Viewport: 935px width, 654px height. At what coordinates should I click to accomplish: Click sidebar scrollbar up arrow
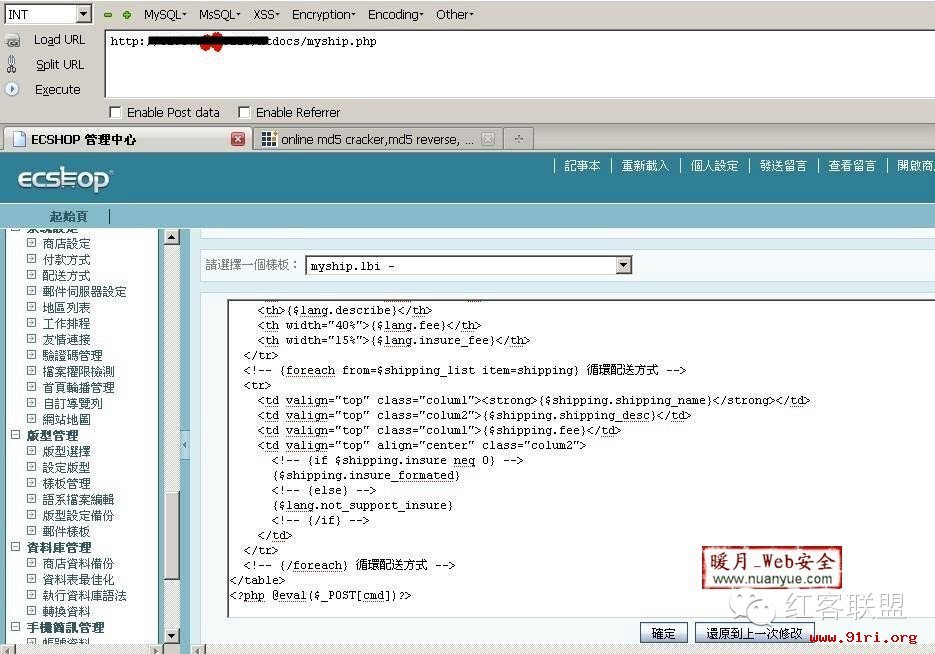172,237
